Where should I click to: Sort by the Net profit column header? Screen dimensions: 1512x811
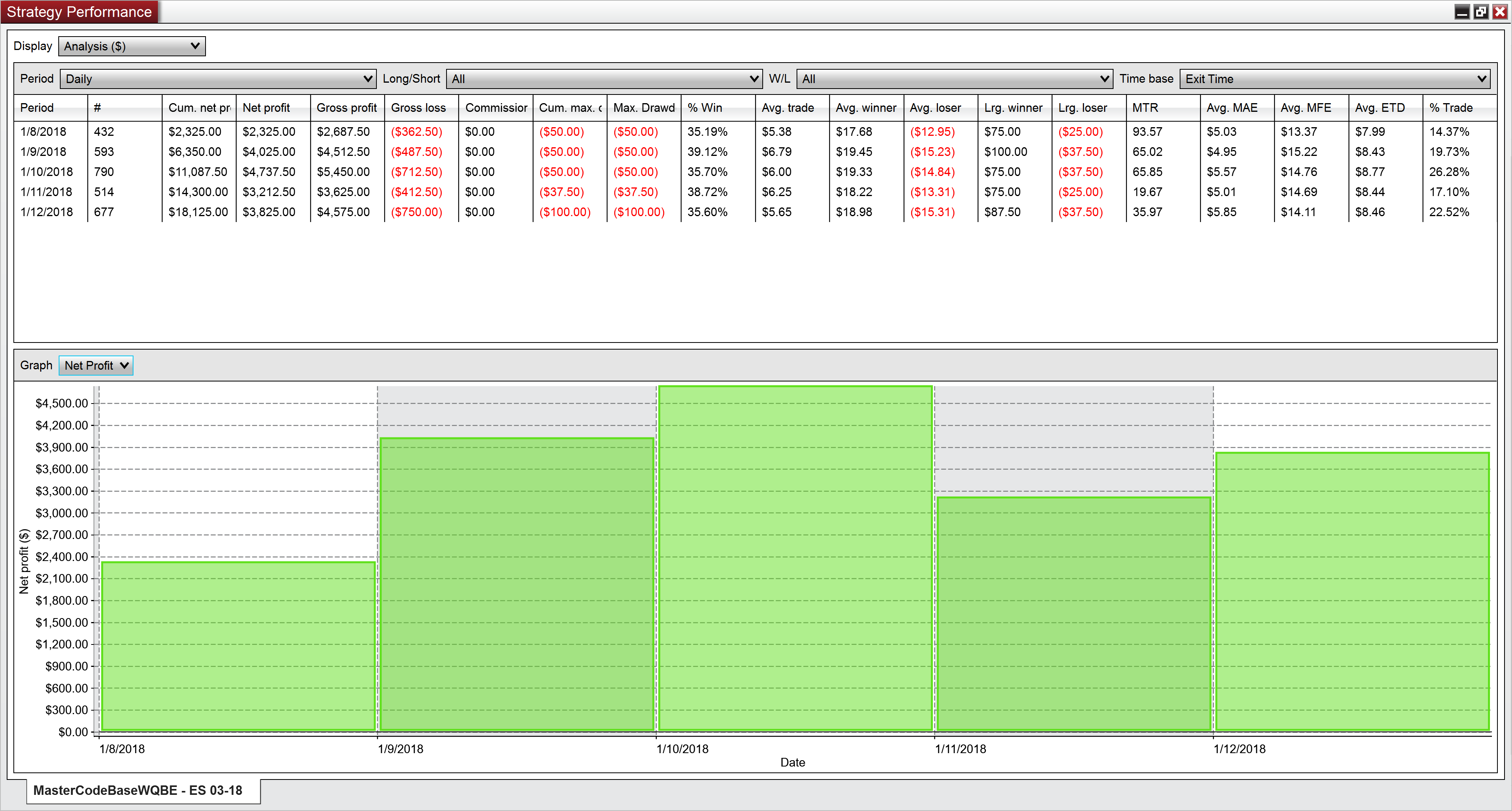click(273, 108)
